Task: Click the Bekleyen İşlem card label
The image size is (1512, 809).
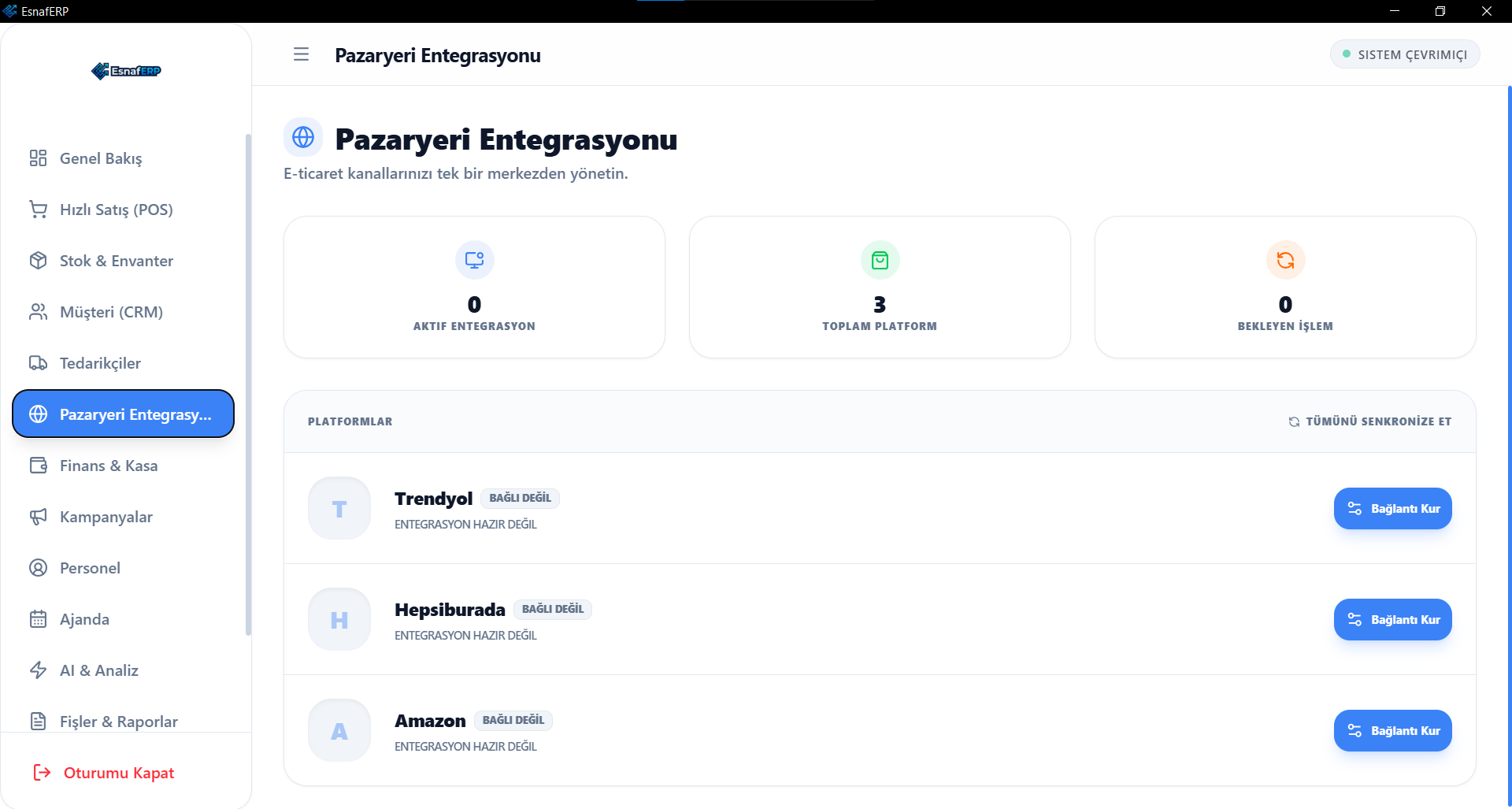Action: [x=1285, y=326]
